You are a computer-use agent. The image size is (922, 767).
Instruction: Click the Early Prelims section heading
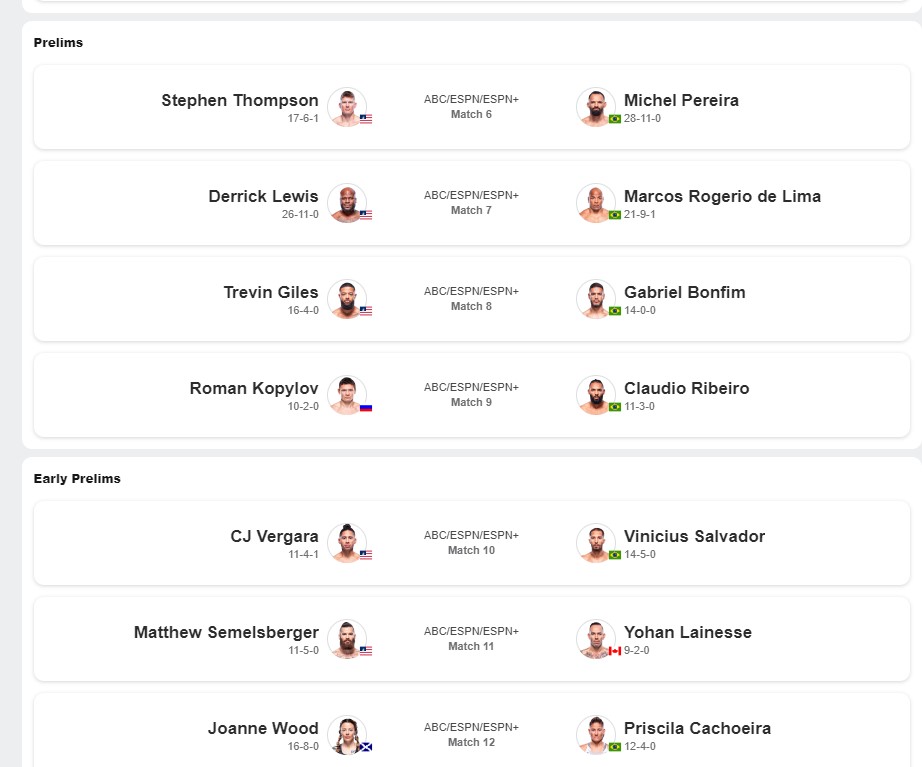coord(77,479)
